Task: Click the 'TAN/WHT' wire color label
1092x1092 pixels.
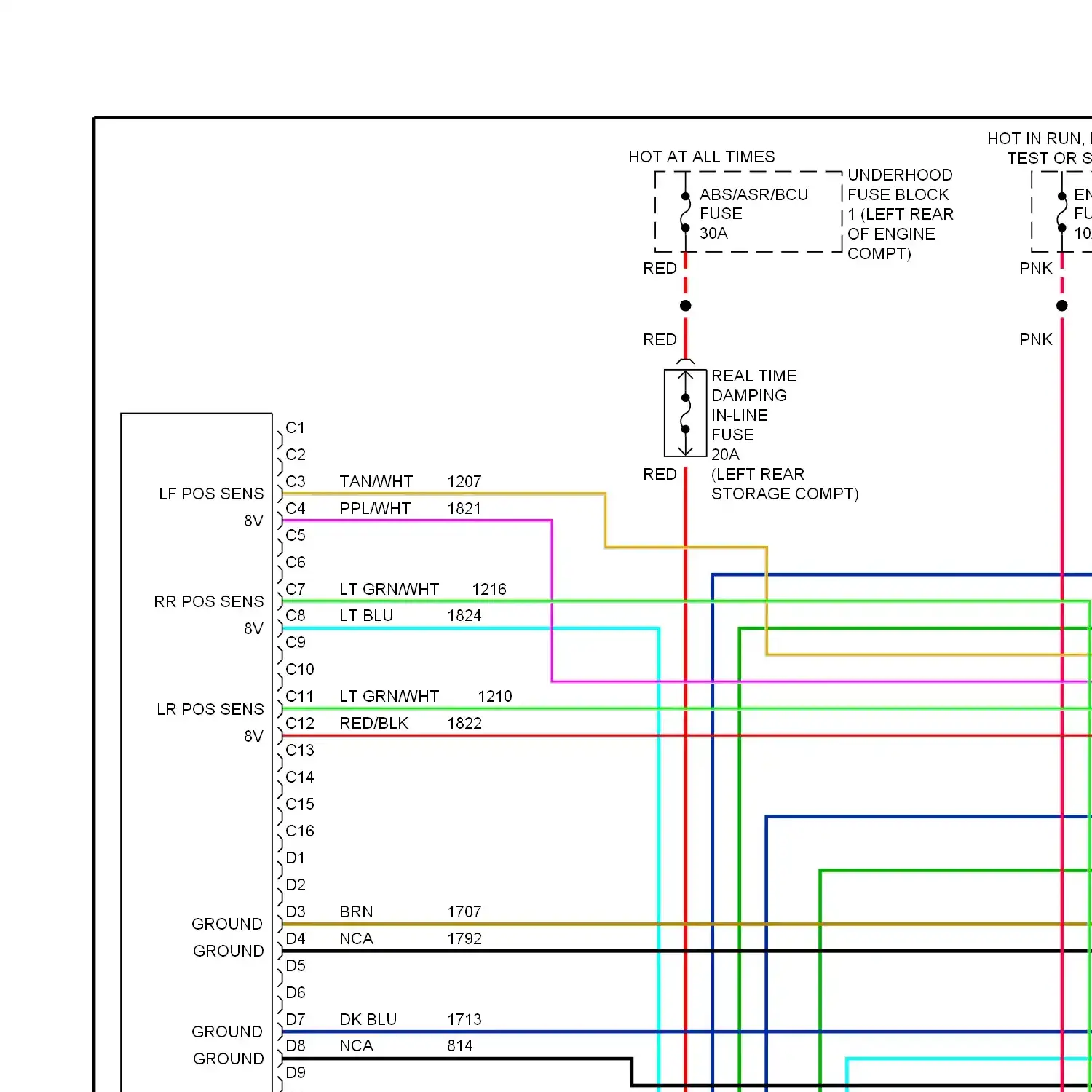Action: click(376, 482)
